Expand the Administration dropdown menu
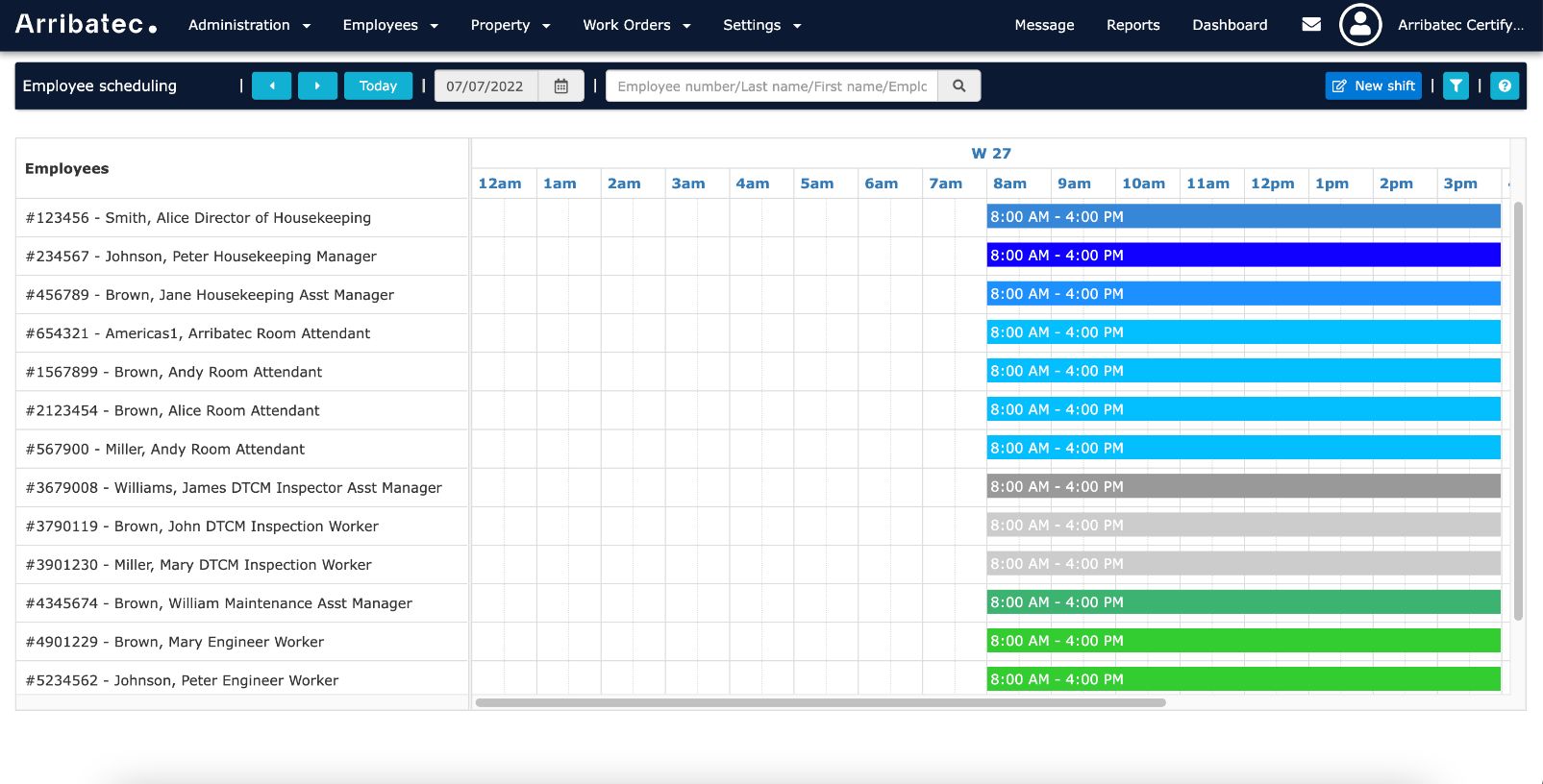Viewport: 1543px width, 784px height. click(x=249, y=25)
